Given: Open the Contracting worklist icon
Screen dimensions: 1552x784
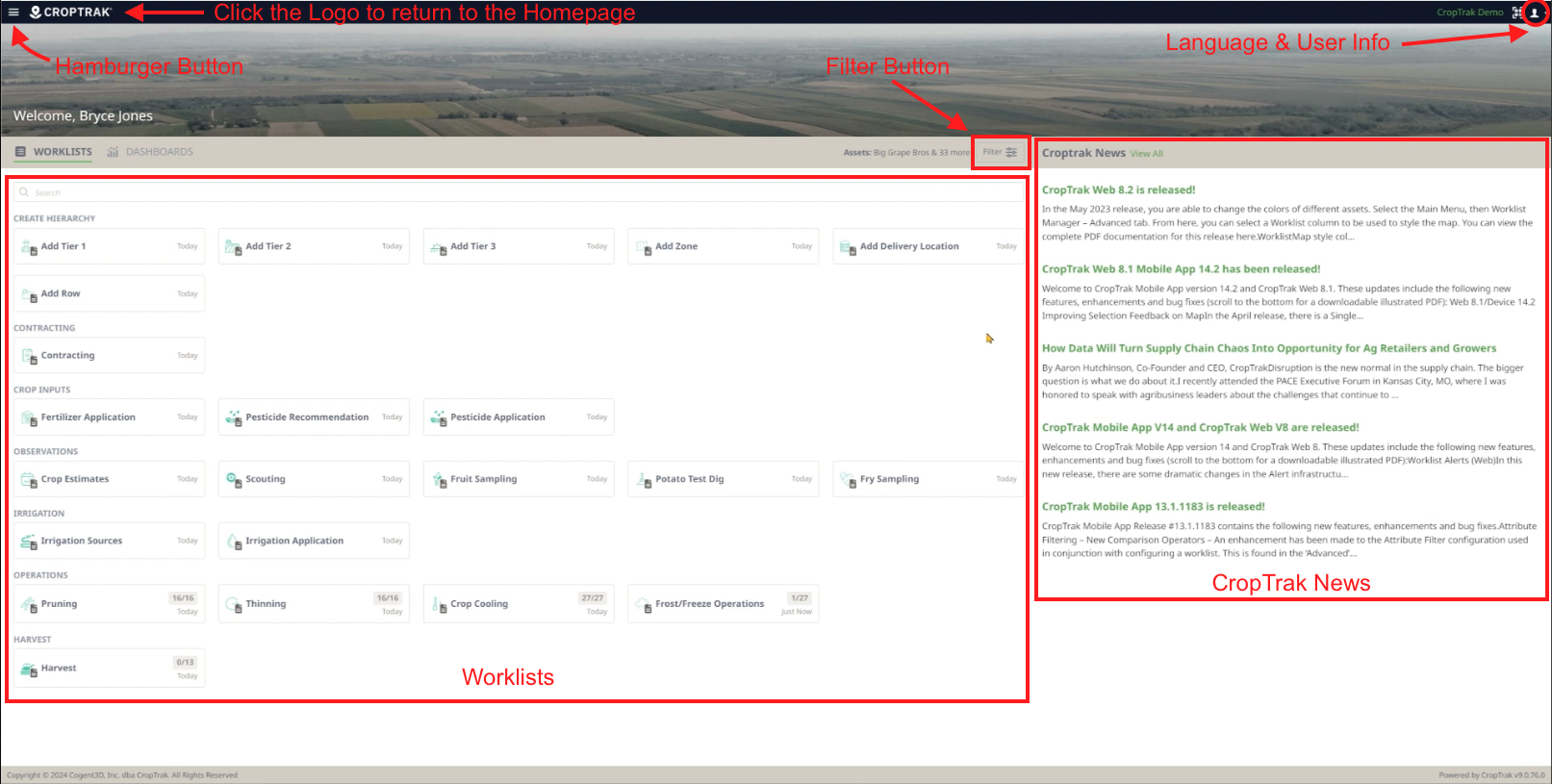Looking at the screenshot, I should tap(30, 356).
